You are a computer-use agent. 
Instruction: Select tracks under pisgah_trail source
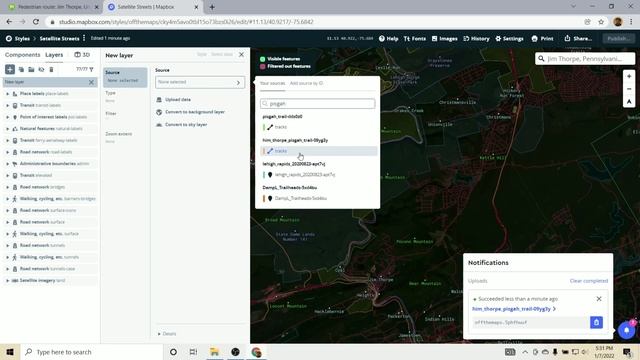pos(318,127)
